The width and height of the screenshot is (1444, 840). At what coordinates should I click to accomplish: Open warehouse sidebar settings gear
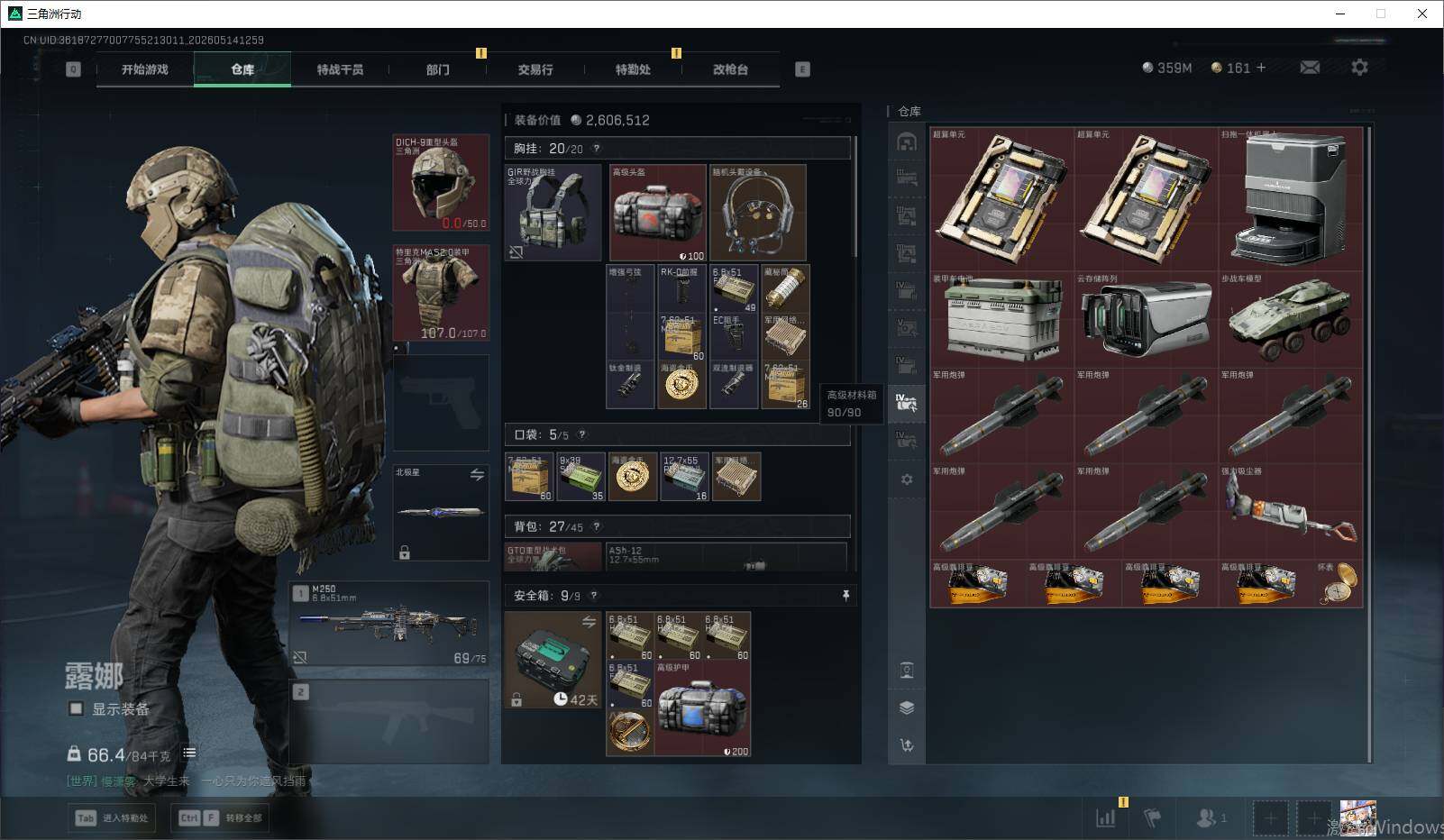click(x=907, y=479)
